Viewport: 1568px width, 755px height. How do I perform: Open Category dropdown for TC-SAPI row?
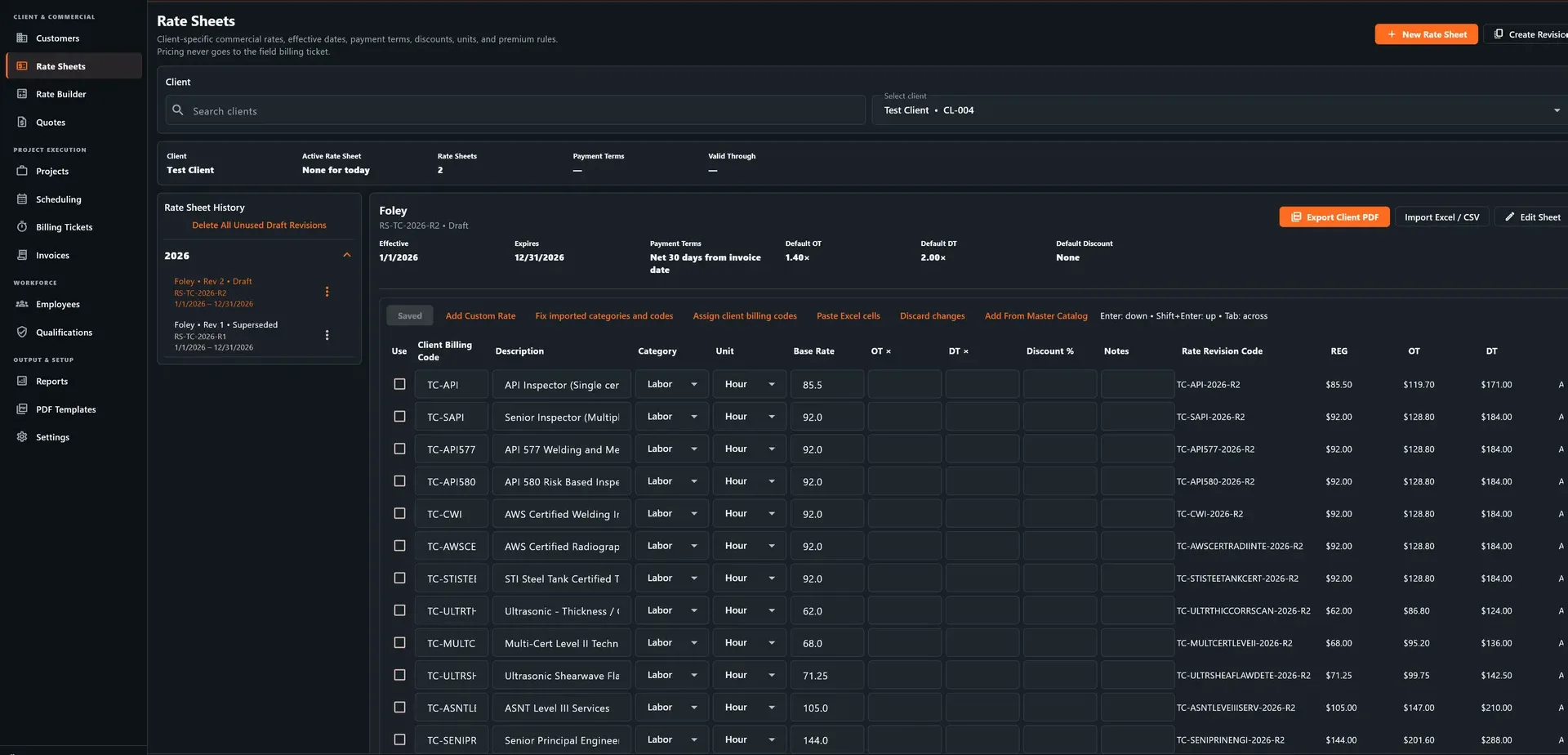pos(671,417)
